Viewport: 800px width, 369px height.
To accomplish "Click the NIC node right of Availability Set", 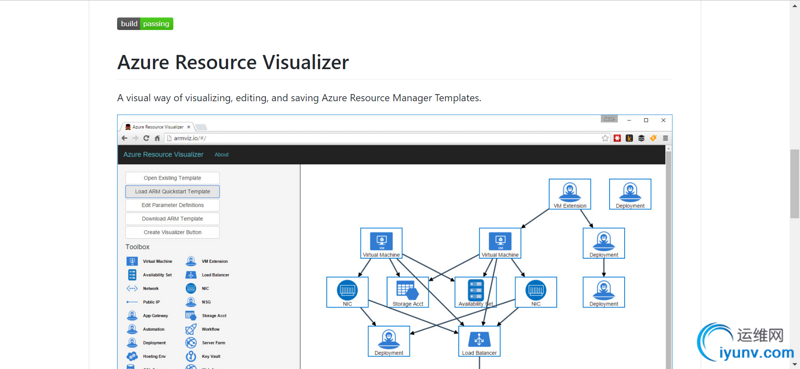I will pos(536,292).
